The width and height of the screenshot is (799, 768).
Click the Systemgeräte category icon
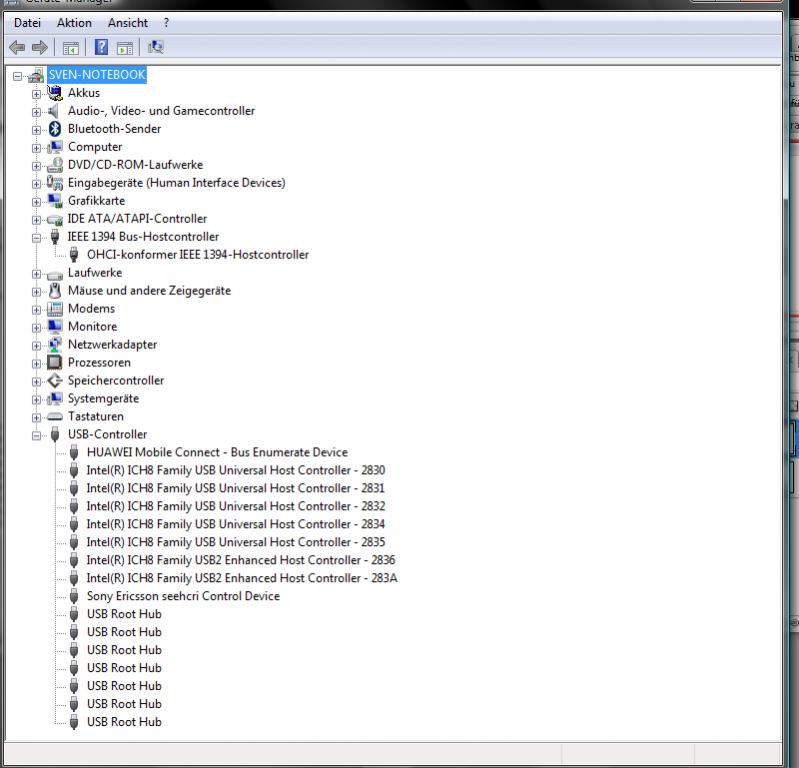pos(55,399)
